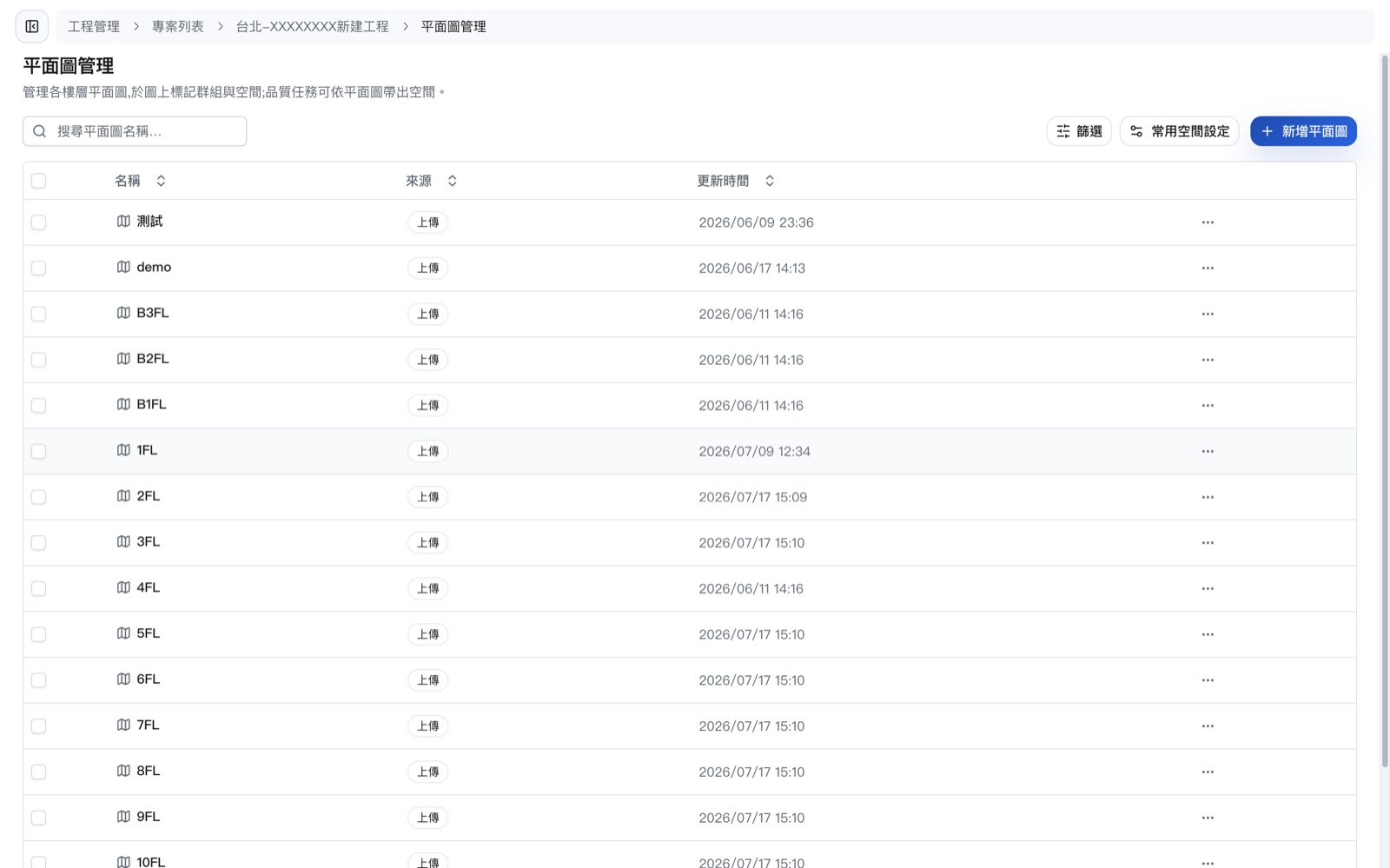The width and height of the screenshot is (1390, 868).
Task: Click the map icon beside 測試
Action: pyautogui.click(x=123, y=222)
